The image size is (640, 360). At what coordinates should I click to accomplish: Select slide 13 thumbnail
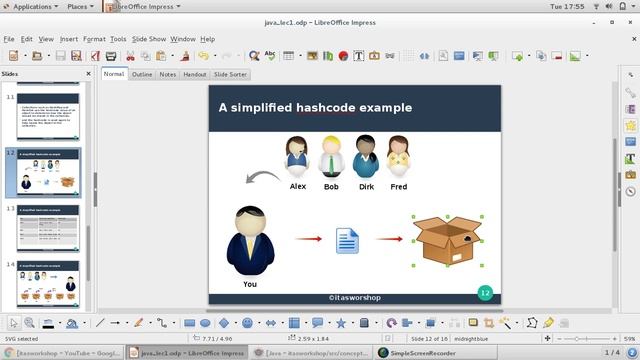click(x=48, y=228)
